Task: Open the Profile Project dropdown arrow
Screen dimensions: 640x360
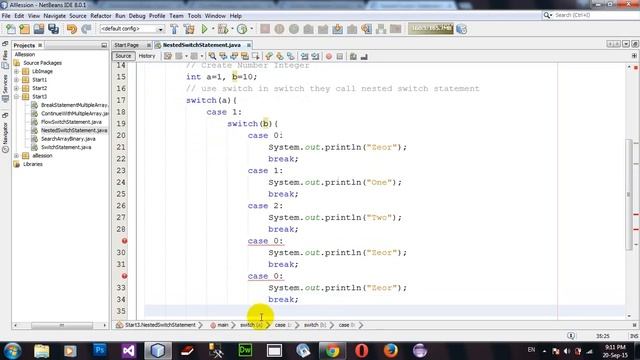Action: pyautogui.click(x=251, y=29)
